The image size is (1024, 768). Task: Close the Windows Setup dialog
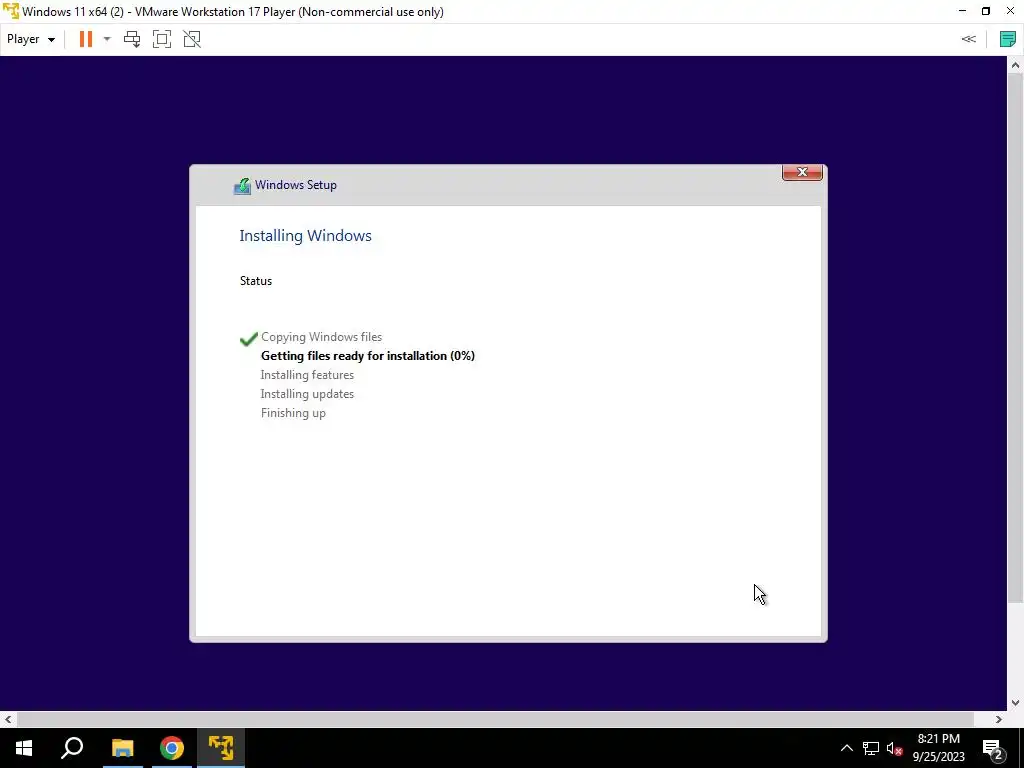(x=802, y=172)
